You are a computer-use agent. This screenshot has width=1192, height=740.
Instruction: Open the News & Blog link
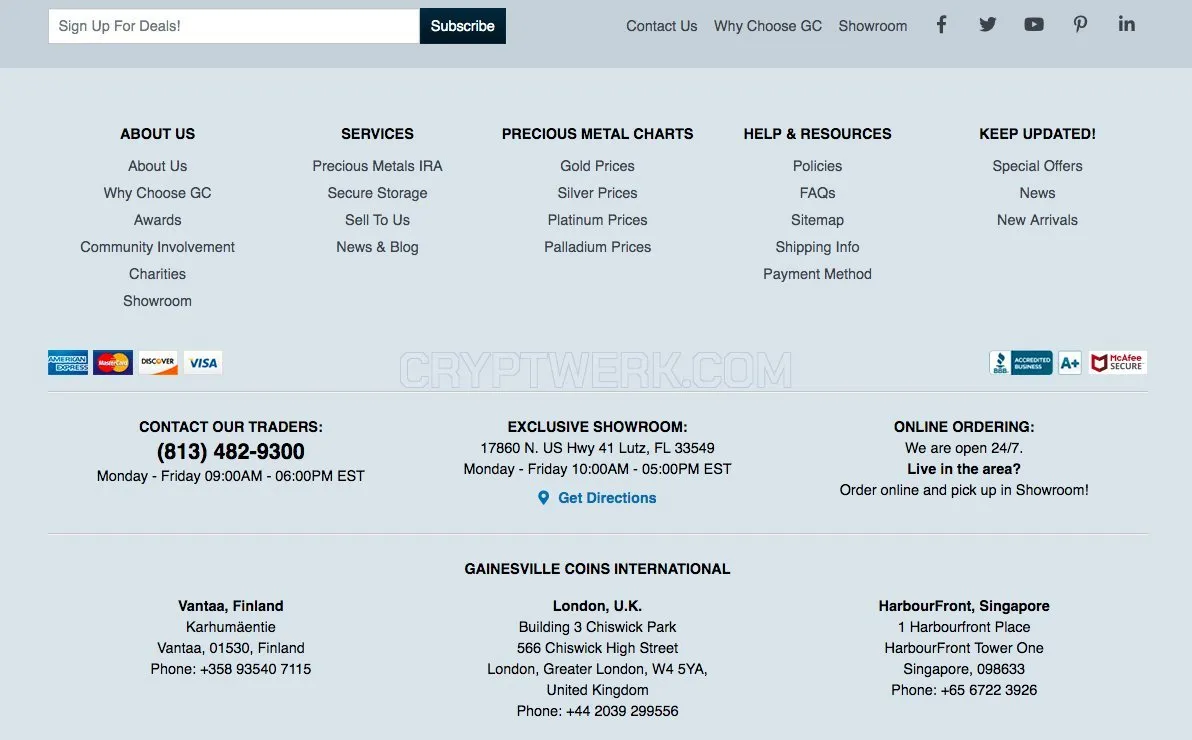click(x=377, y=247)
